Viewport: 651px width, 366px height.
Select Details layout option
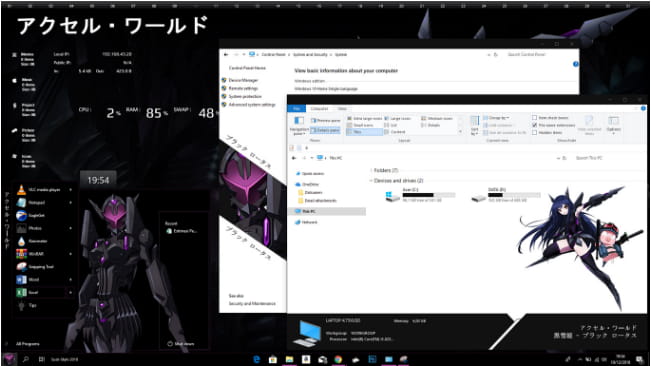431,125
